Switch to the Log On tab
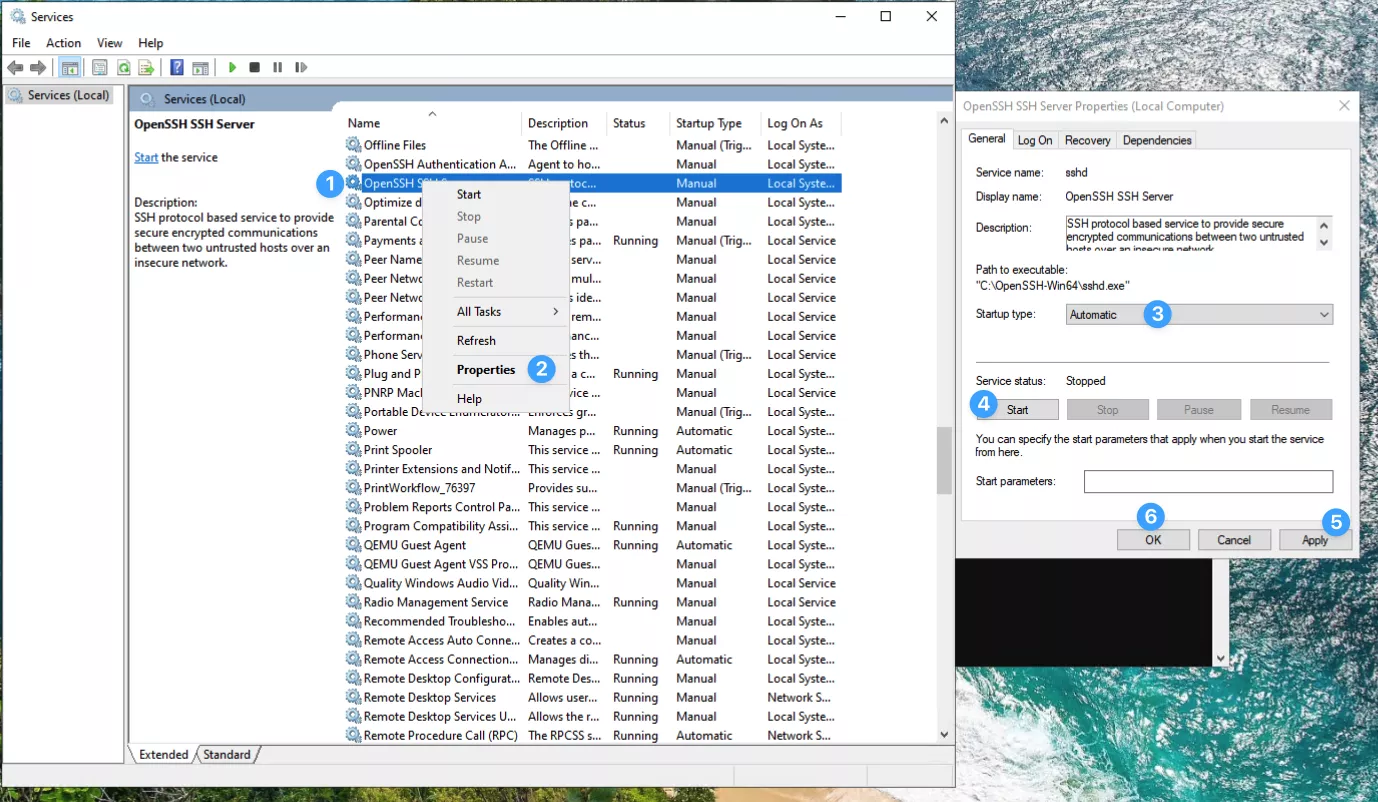Image resolution: width=1378 pixels, height=802 pixels. coord(1034,140)
